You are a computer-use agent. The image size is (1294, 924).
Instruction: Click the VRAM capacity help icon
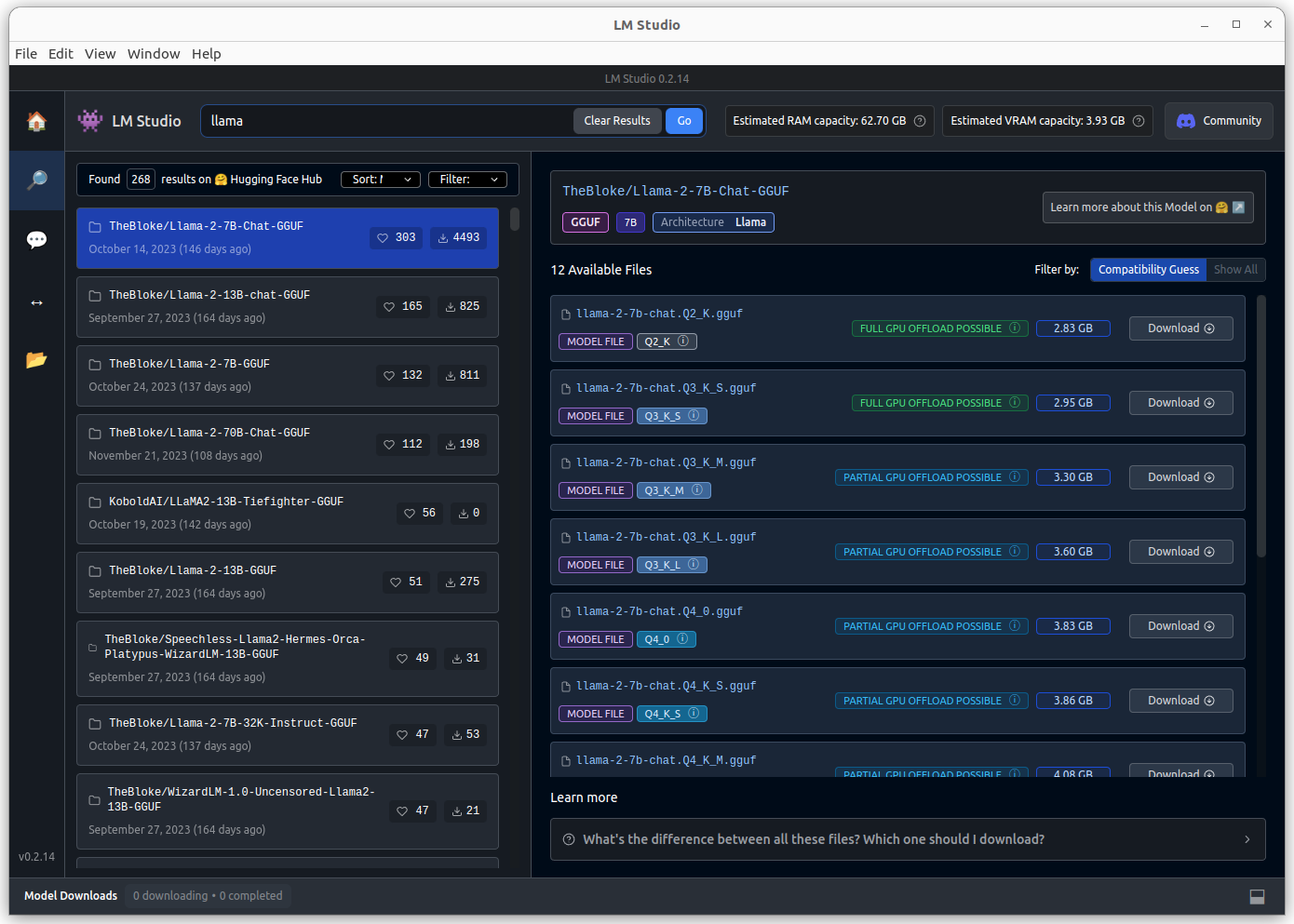click(x=1139, y=121)
